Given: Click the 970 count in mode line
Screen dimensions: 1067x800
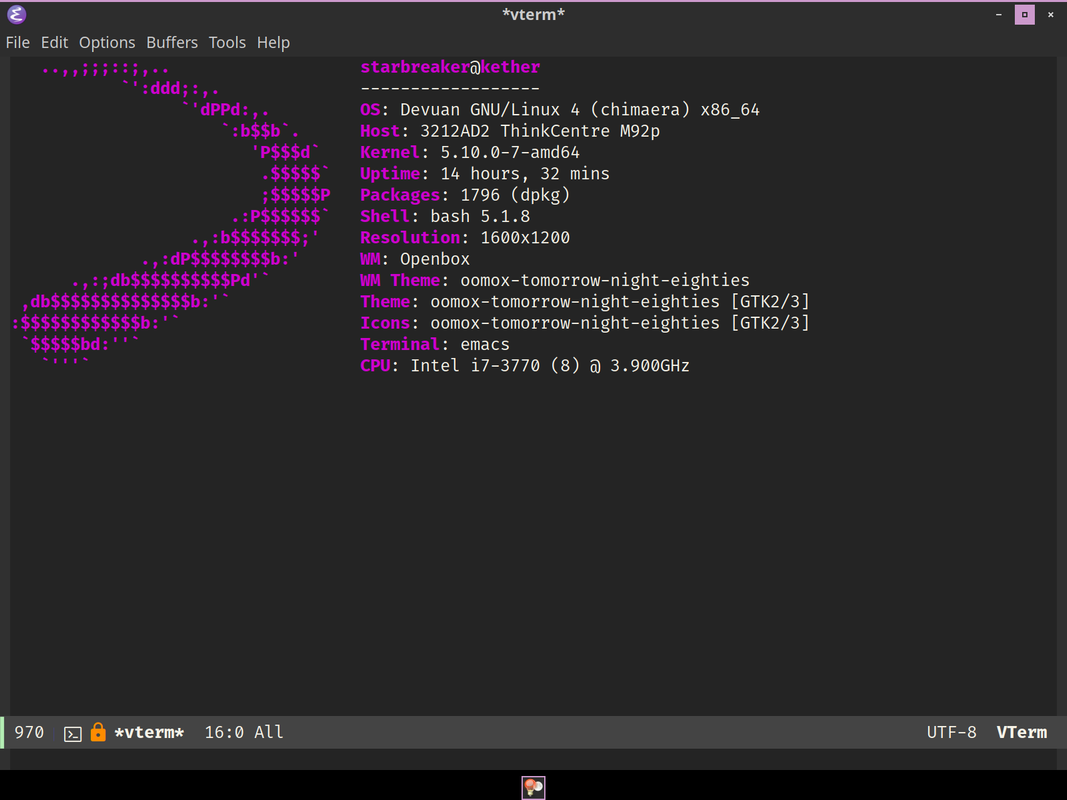Looking at the screenshot, I should 29,733.
